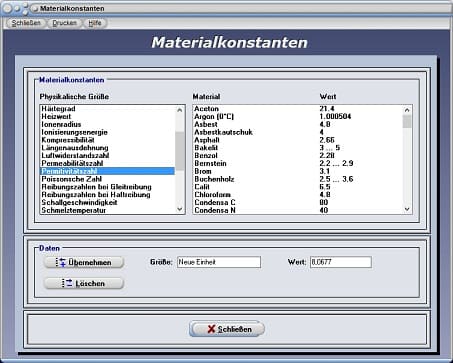The image size is (453, 363).
Task: Open the Schließen menu item
Action: (26, 23)
